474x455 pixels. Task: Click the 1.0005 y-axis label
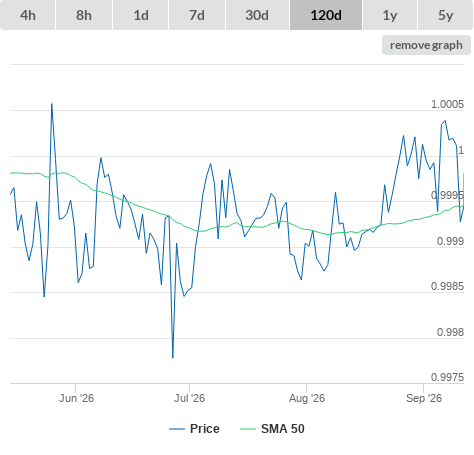(x=447, y=104)
